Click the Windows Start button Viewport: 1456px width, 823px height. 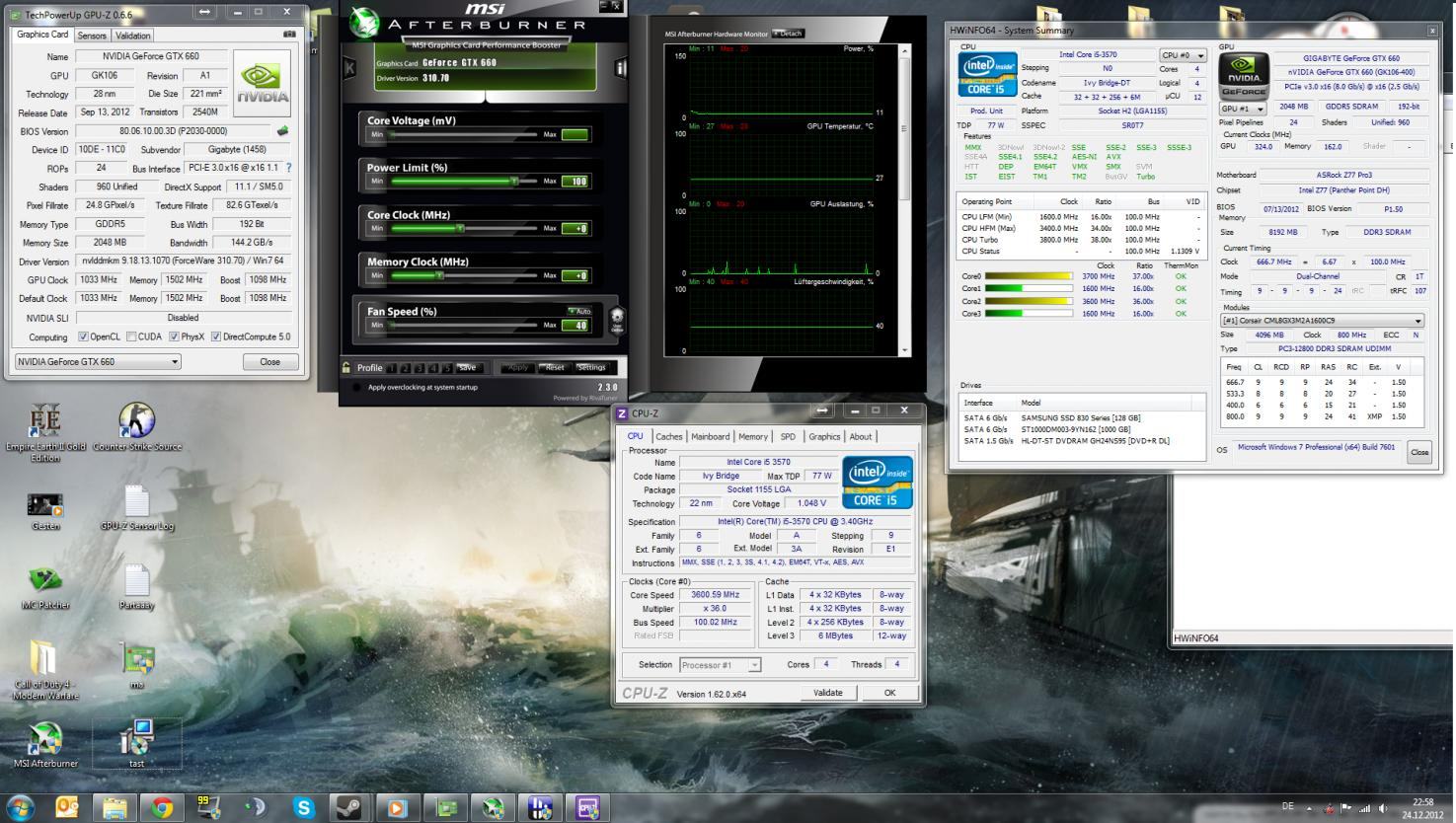point(21,808)
